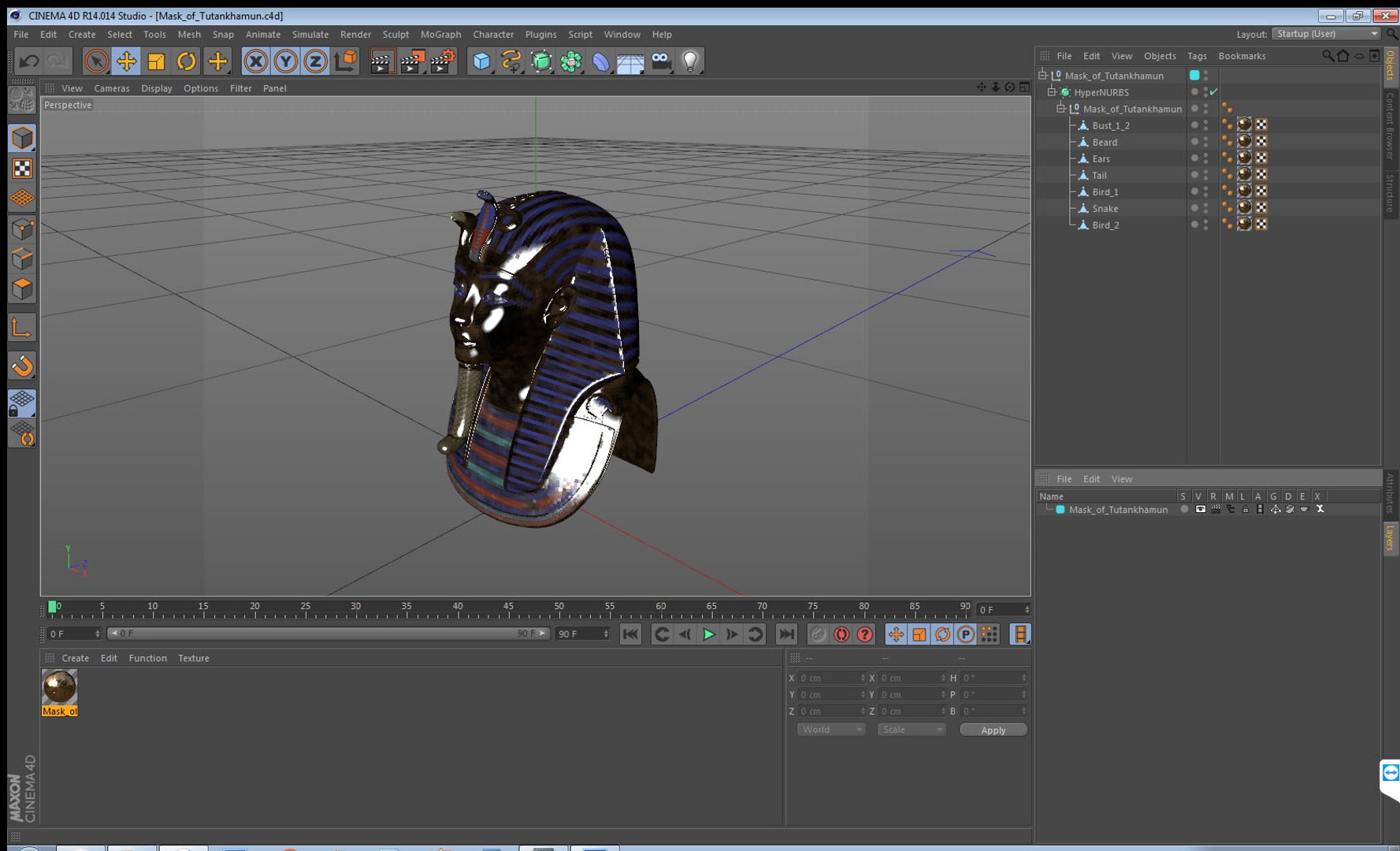Toggle HyperNURBS enabled checkmark
Viewport: 1400px width, 851px height.
1214,91
